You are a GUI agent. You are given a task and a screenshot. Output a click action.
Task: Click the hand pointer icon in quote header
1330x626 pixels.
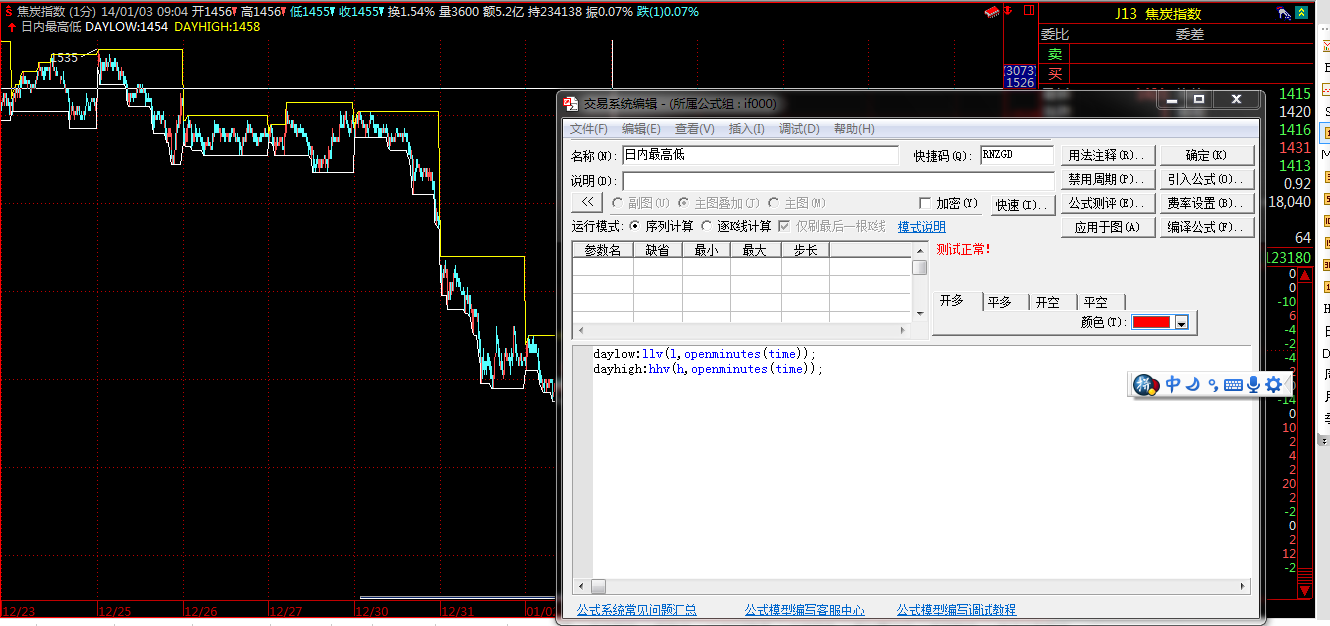pyautogui.click(x=1285, y=14)
